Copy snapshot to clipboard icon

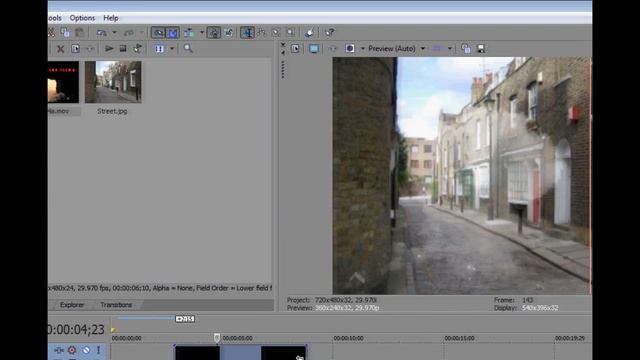pyautogui.click(x=466, y=49)
